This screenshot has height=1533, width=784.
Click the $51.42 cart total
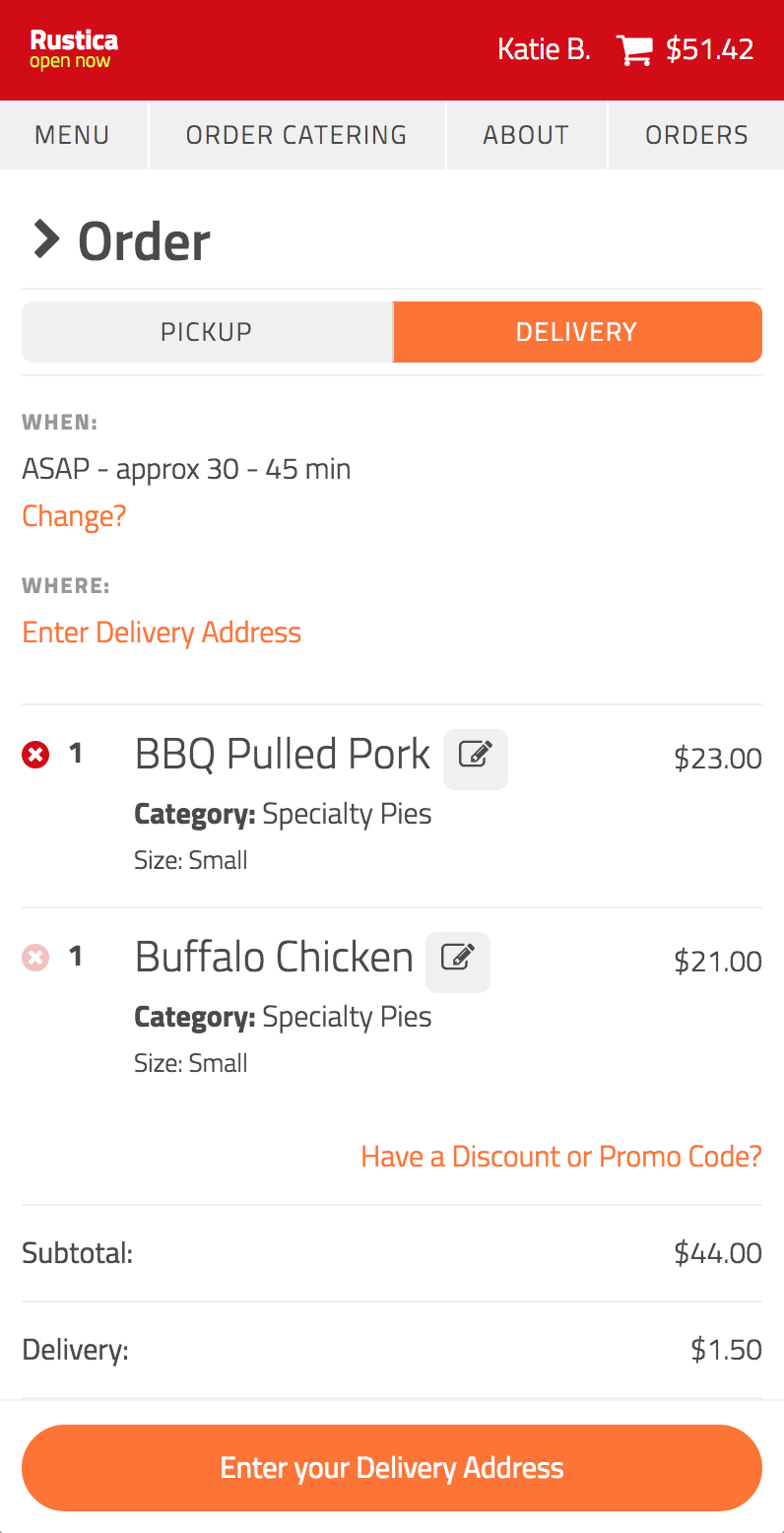tap(710, 49)
